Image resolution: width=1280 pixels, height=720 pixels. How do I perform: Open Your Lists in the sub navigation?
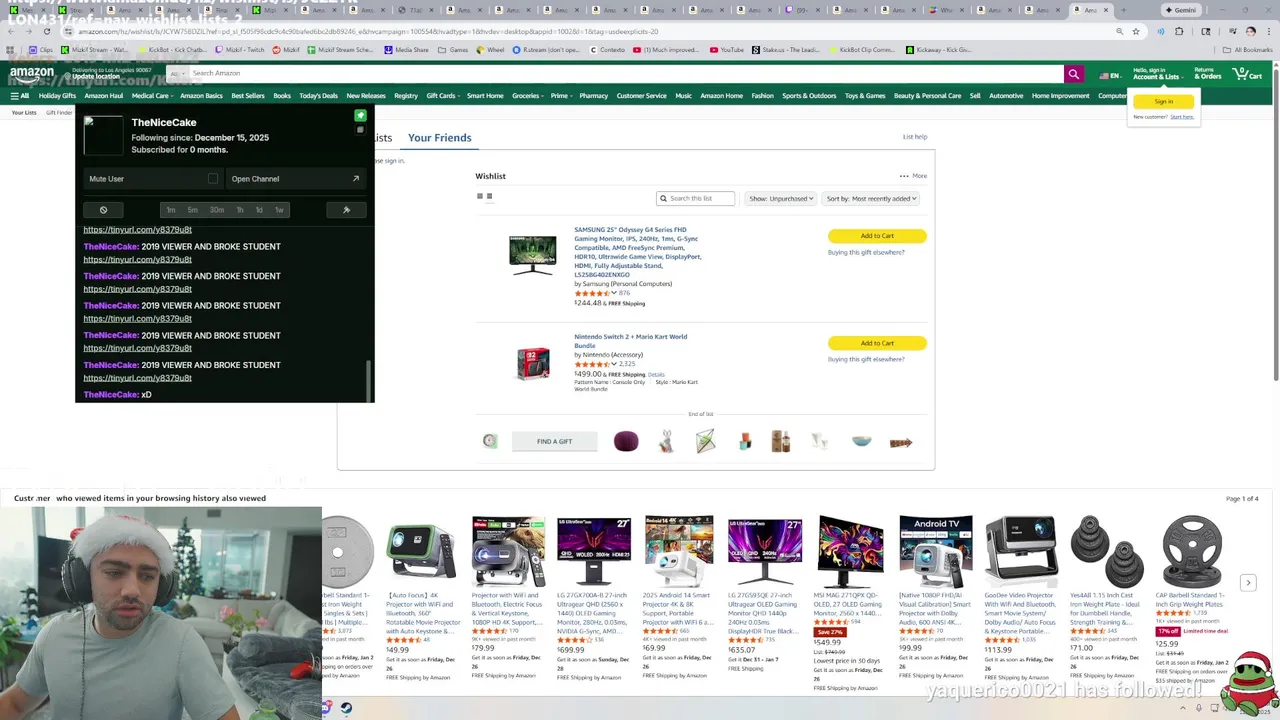click(24, 113)
